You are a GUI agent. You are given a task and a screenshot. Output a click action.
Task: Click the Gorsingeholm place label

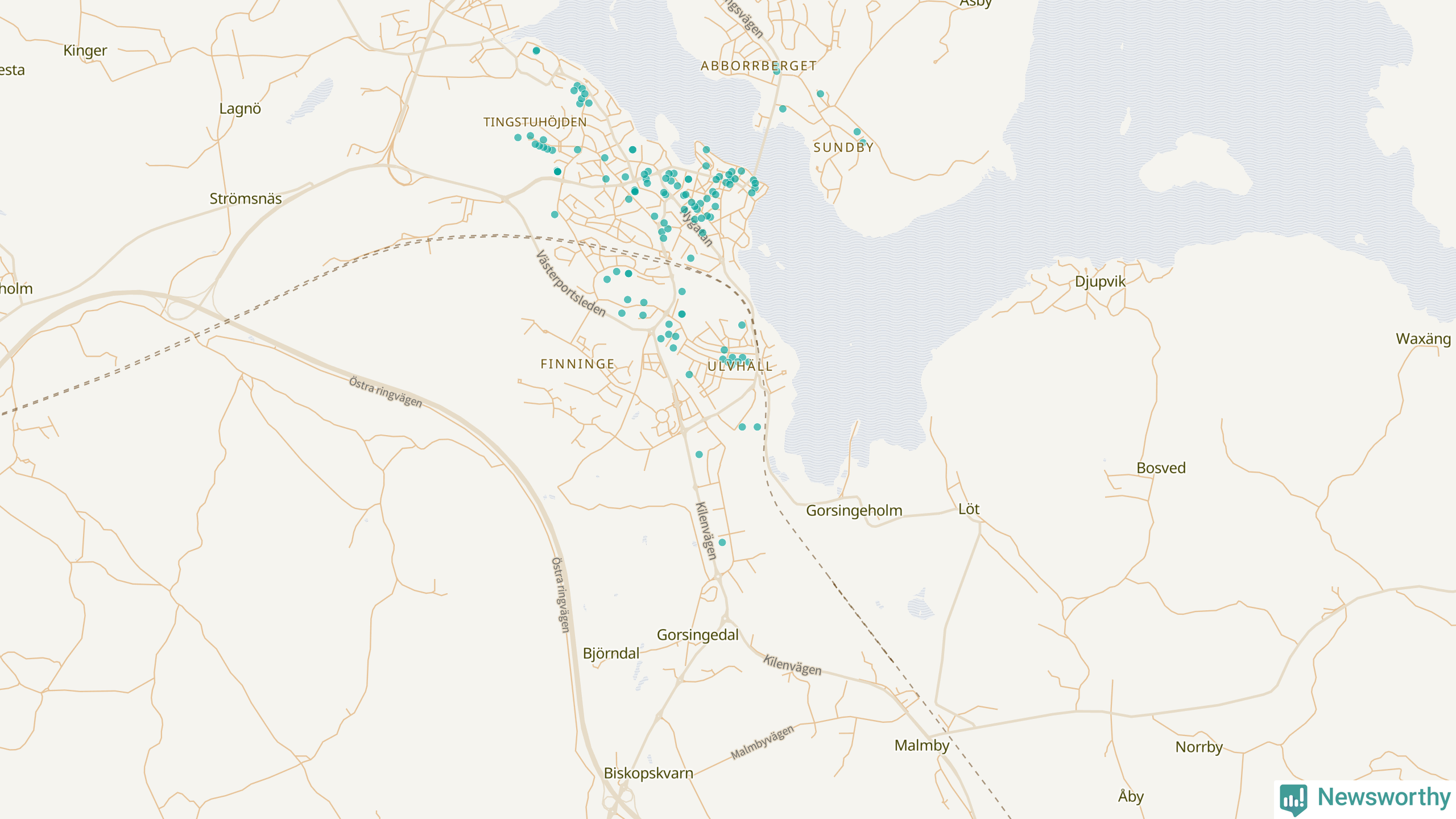[x=854, y=510]
